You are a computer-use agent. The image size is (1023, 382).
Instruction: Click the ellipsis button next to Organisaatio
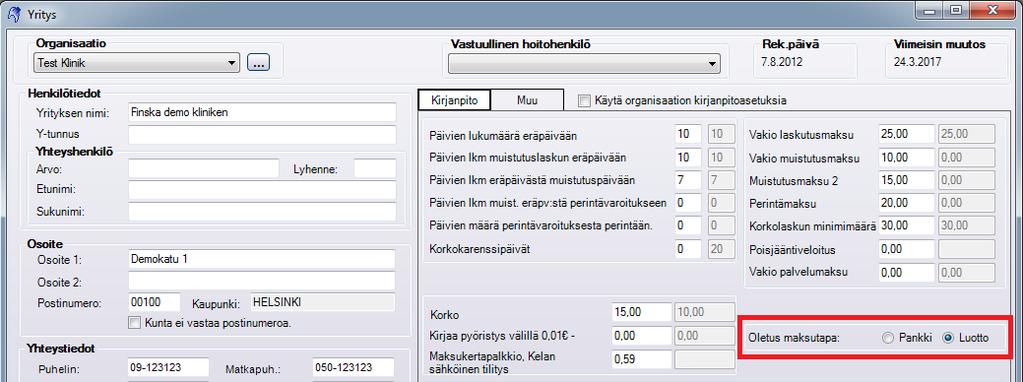(258, 63)
